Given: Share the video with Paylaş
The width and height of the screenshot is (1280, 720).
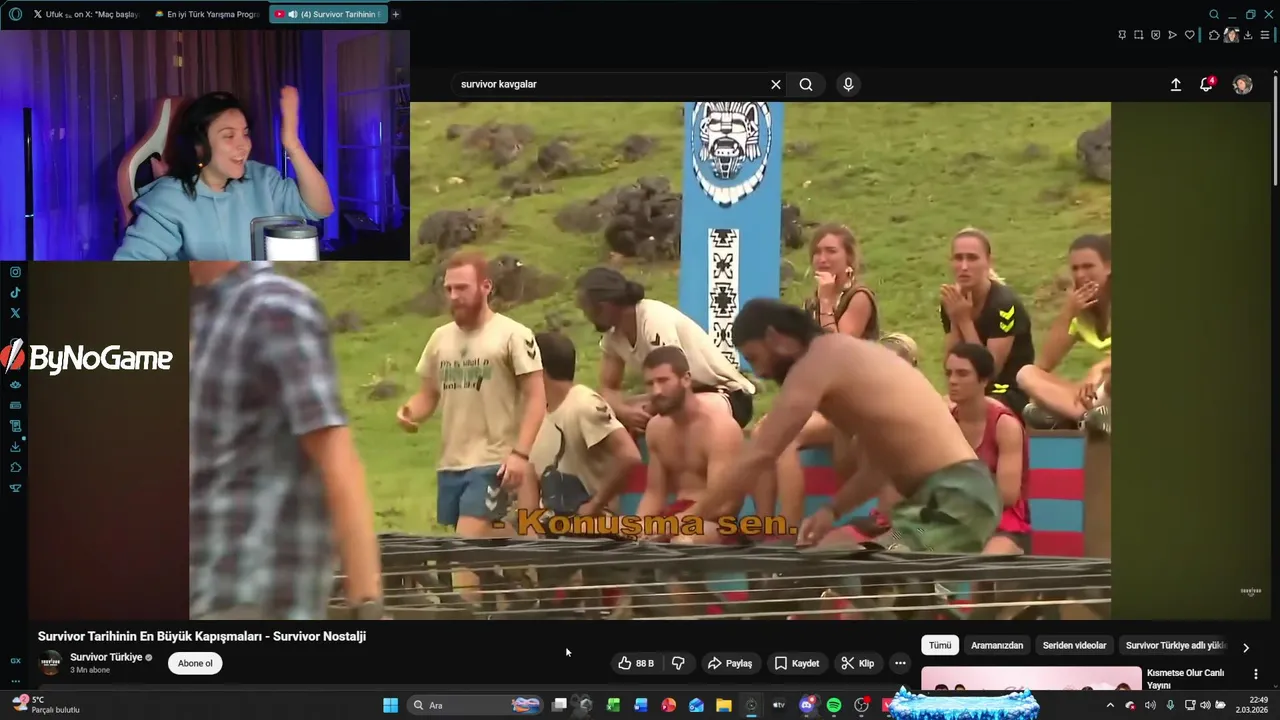Looking at the screenshot, I should point(730,663).
